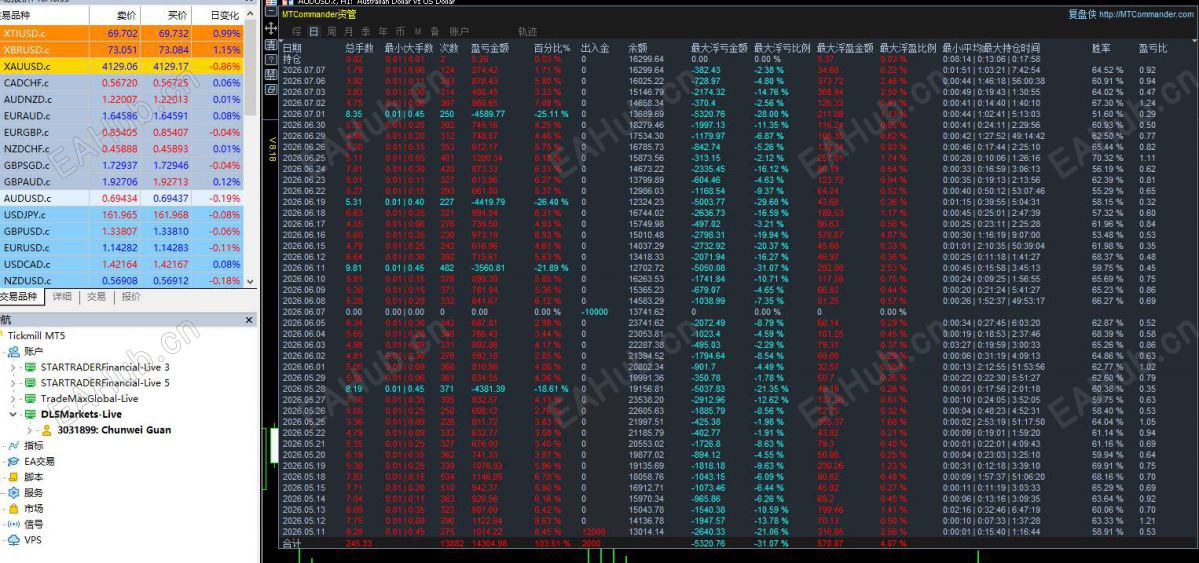
Task: Click the 合计 totals row label
Action: tap(291, 543)
